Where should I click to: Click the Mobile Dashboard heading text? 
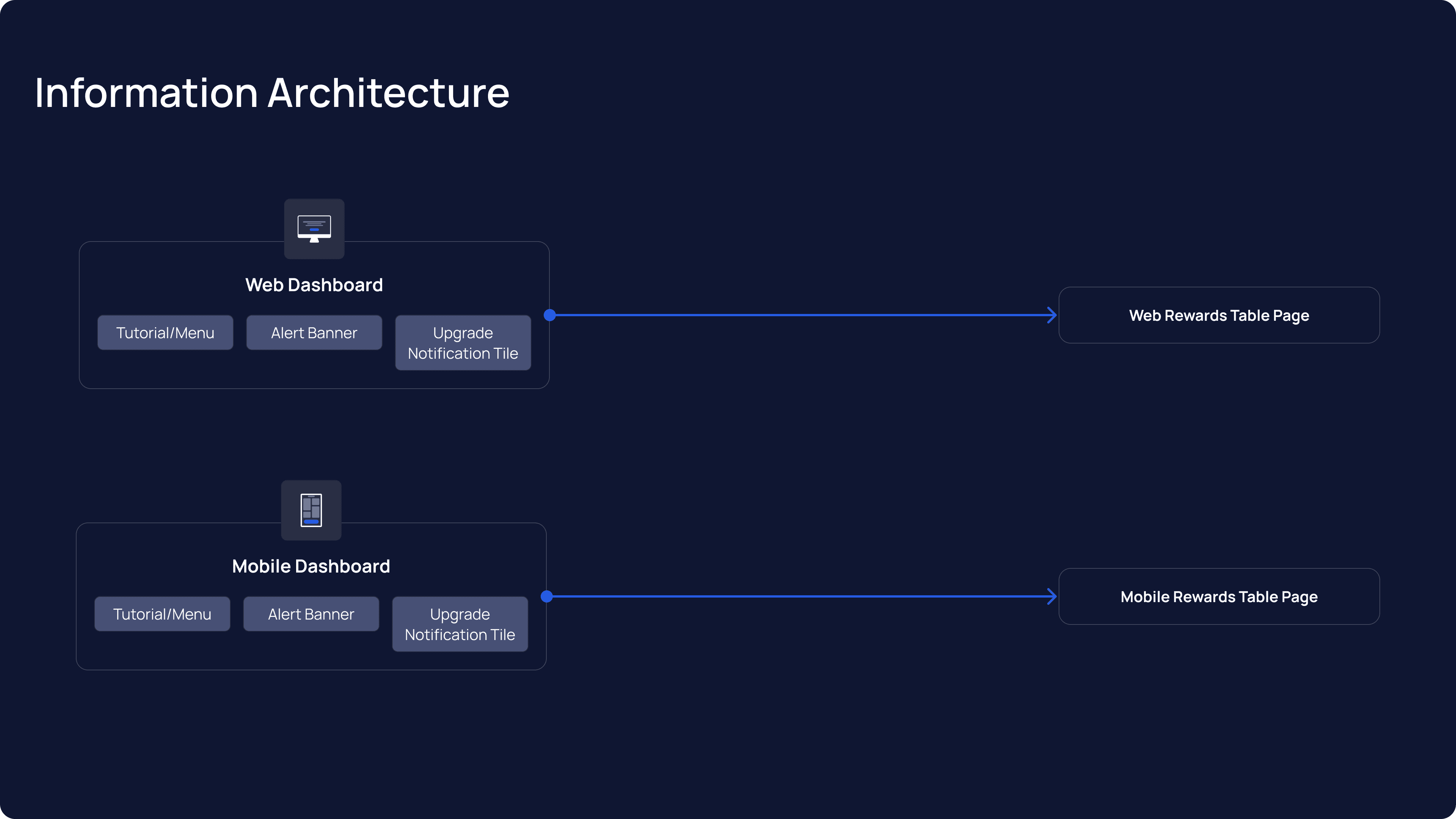pos(311,566)
